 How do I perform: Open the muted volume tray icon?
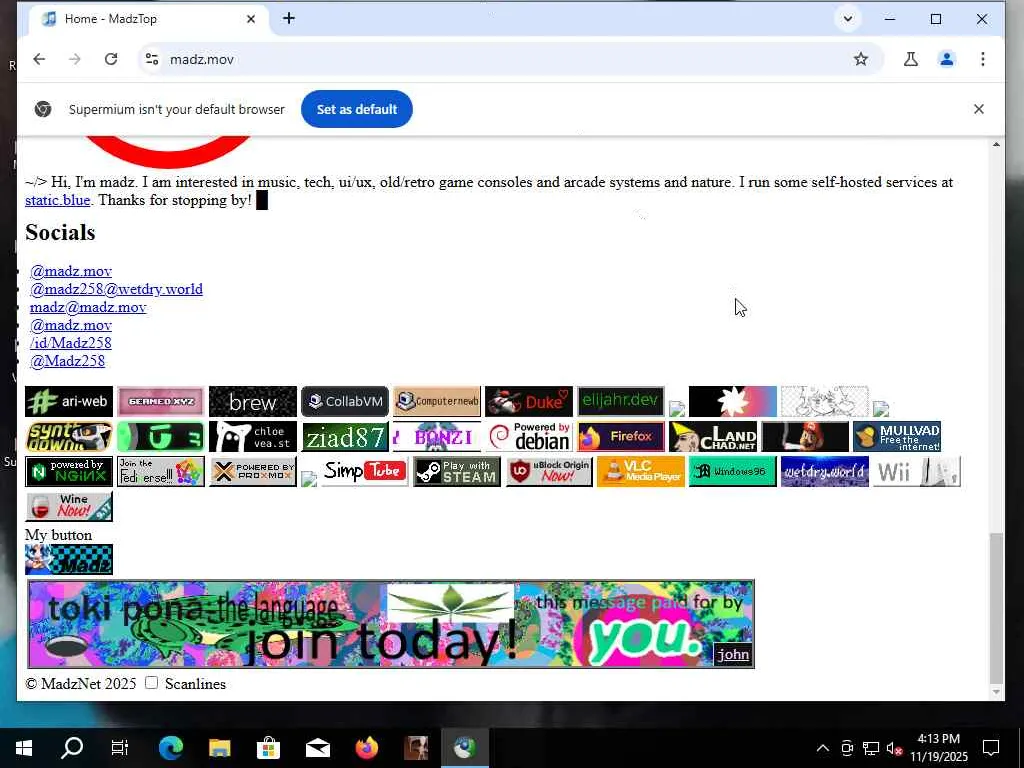point(895,748)
